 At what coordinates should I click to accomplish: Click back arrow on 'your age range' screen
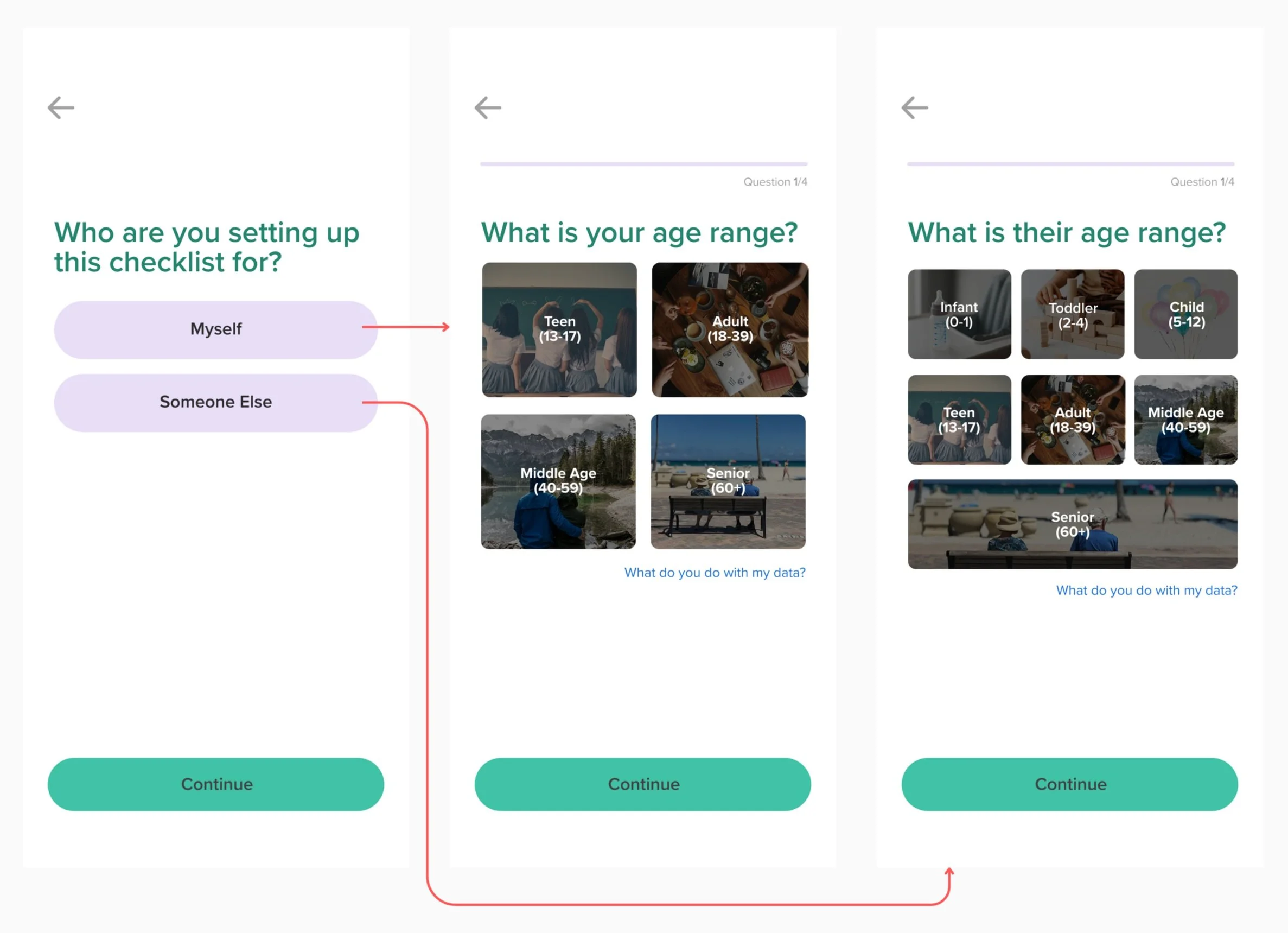coord(488,107)
